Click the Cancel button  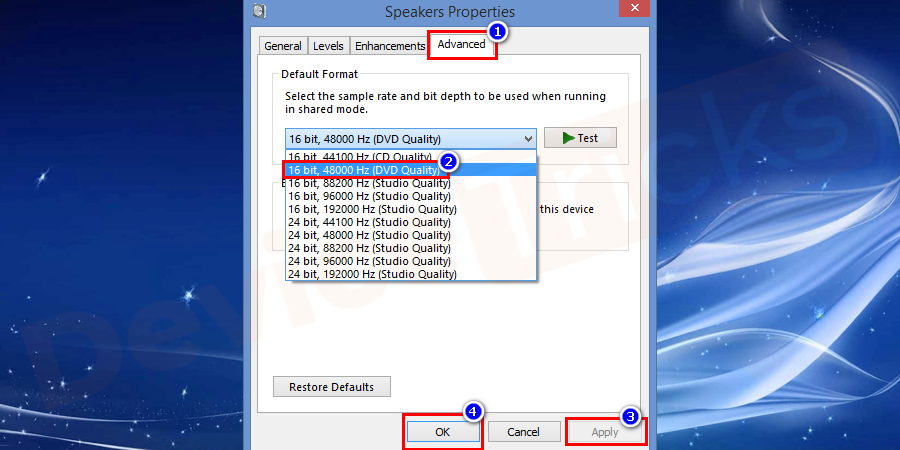(x=523, y=432)
